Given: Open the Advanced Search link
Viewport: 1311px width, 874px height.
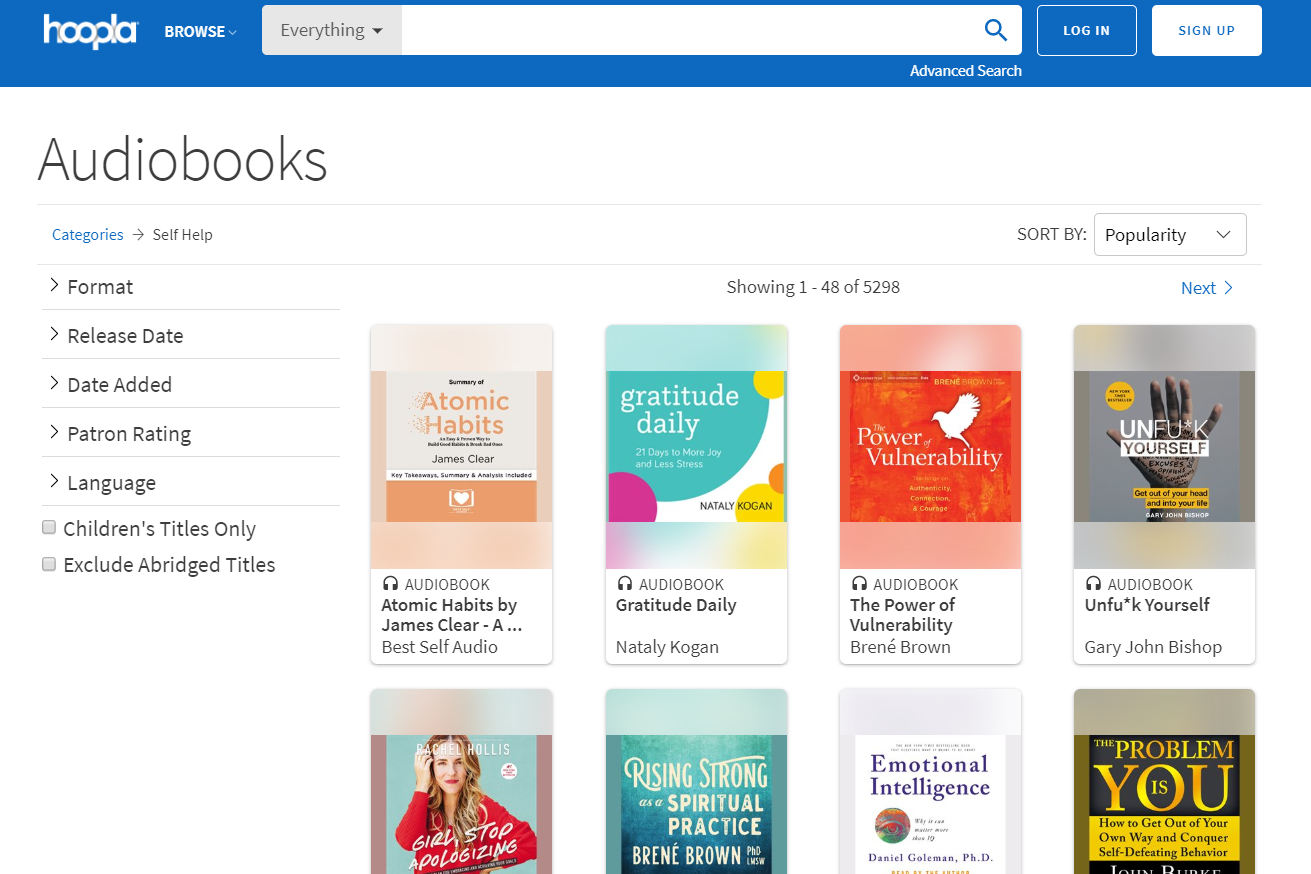Looking at the screenshot, I should (x=965, y=71).
